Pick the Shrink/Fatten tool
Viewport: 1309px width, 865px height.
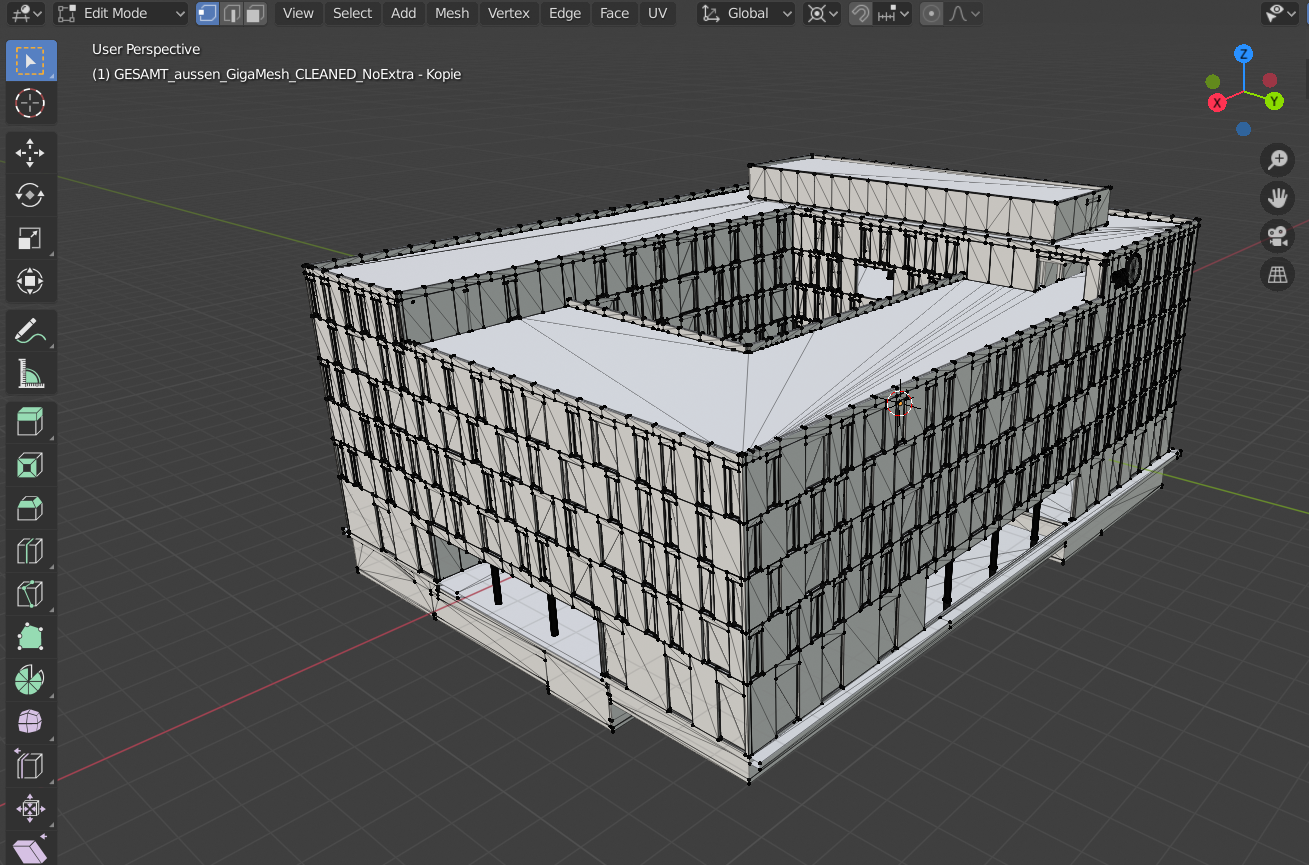[x=31, y=808]
